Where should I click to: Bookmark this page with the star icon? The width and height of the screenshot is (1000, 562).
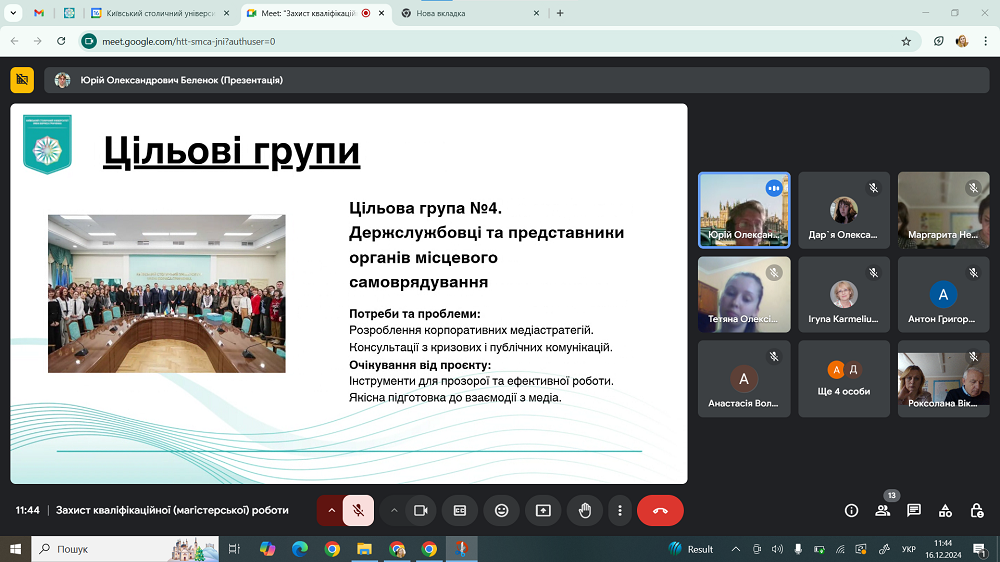point(906,41)
